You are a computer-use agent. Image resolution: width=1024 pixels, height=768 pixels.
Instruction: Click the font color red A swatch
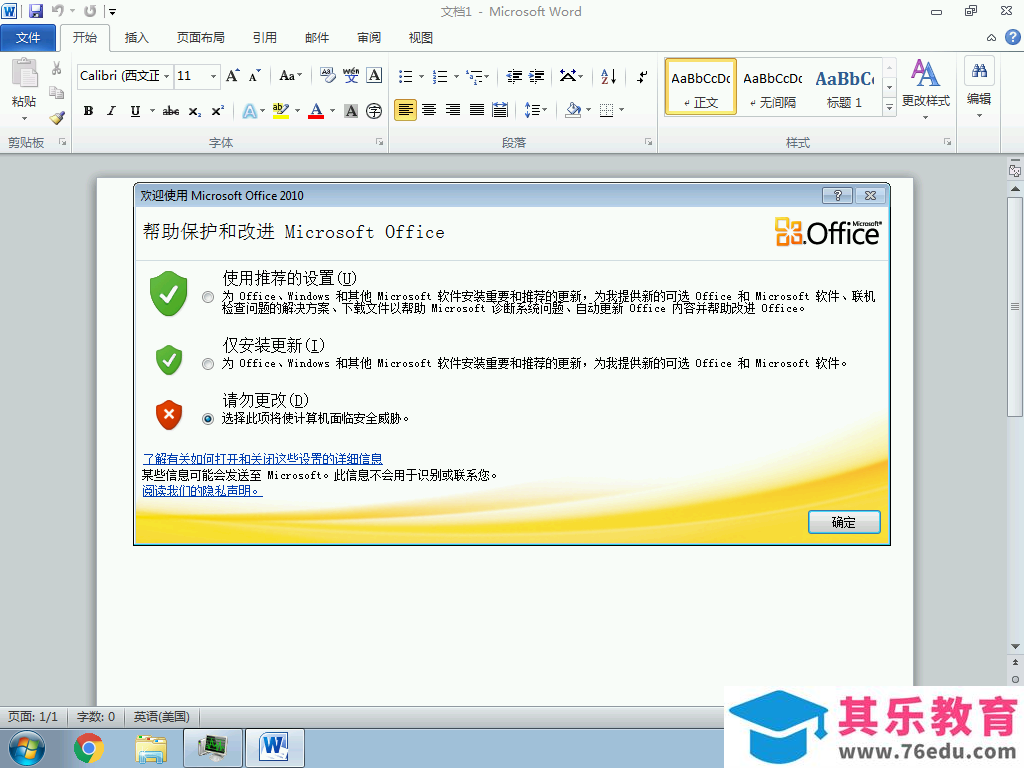(316, 111)
